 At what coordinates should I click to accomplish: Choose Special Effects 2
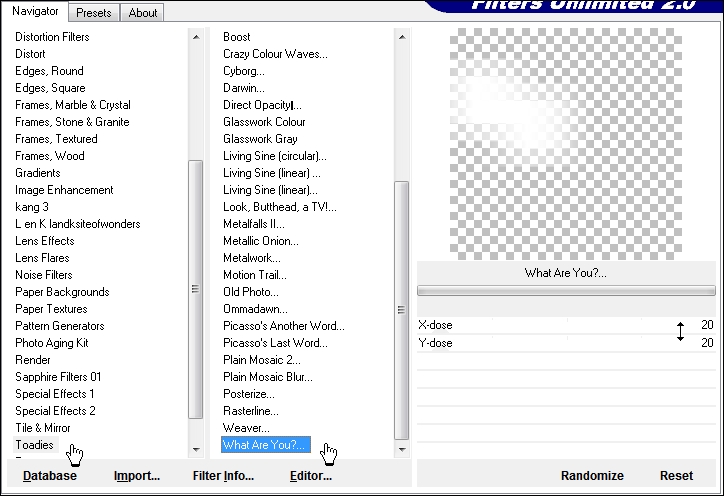click(x=55, y=411)
